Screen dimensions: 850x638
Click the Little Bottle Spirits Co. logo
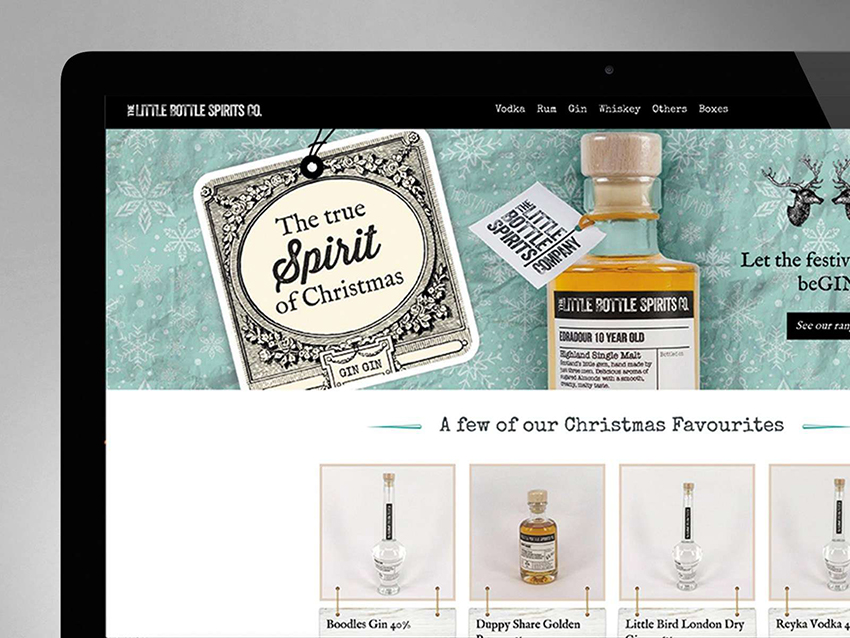point(194,111)
